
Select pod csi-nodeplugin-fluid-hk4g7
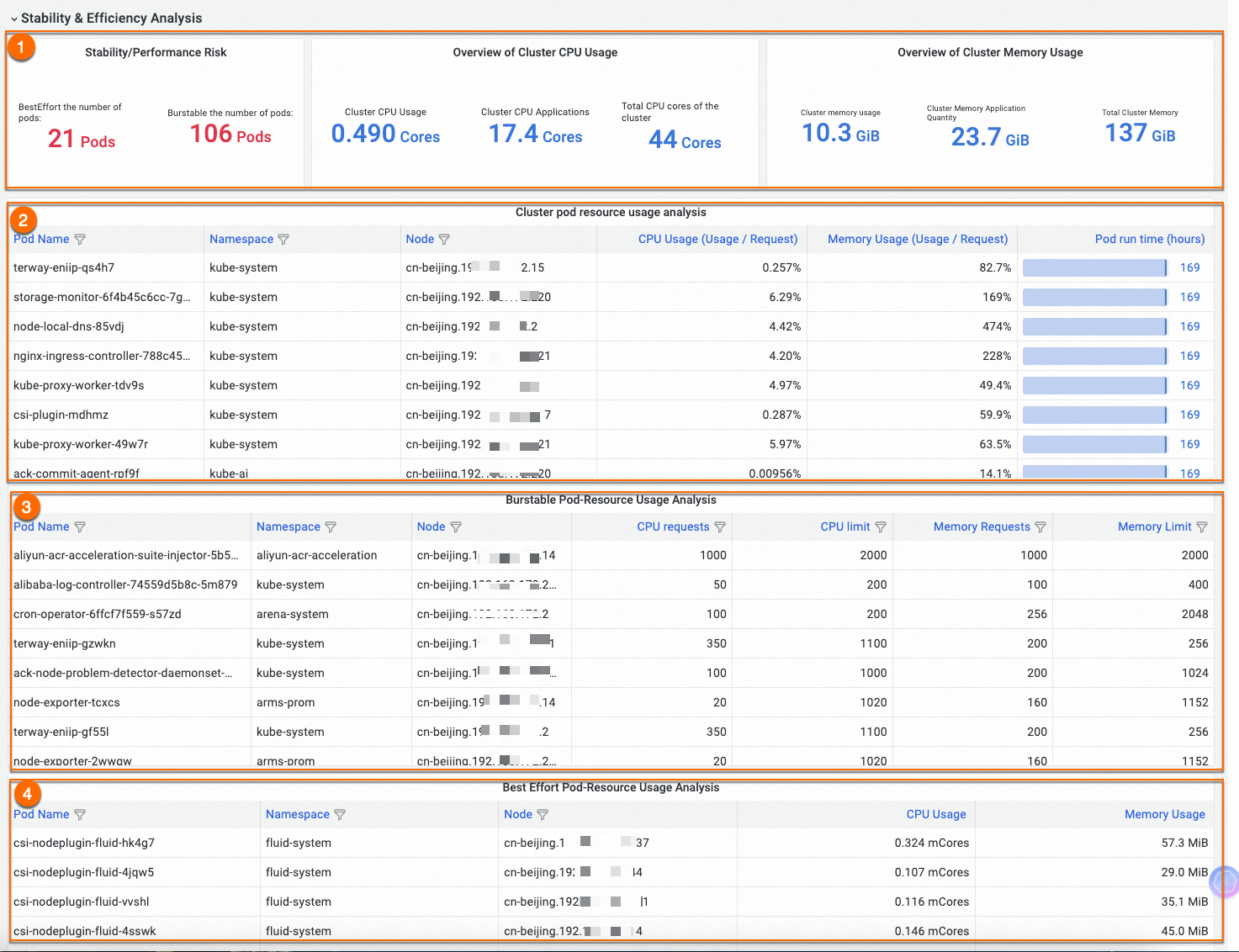[x=84, y=844]
